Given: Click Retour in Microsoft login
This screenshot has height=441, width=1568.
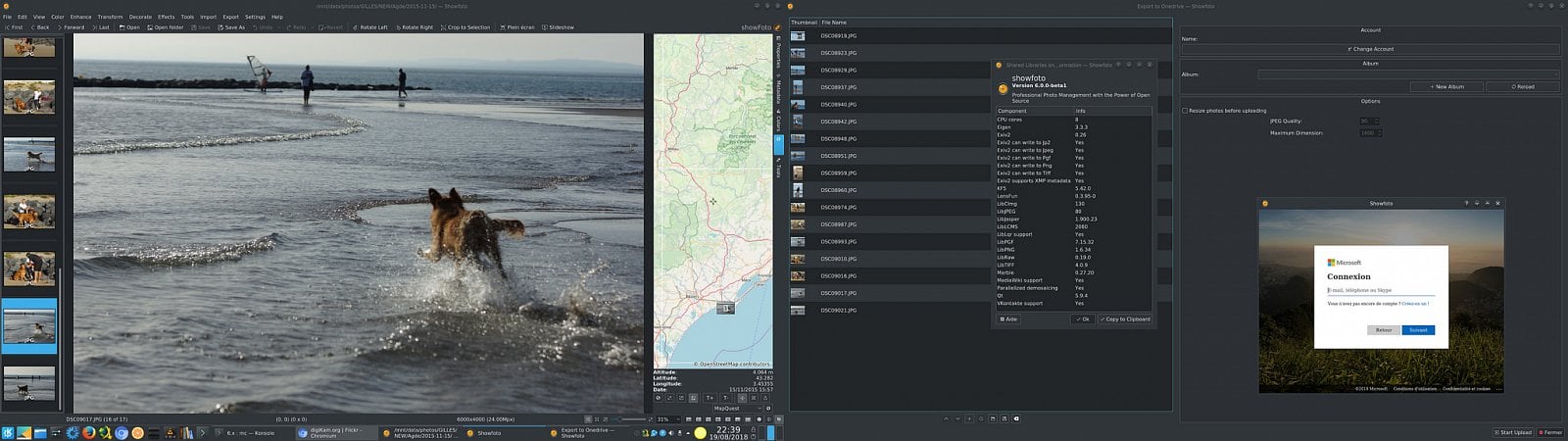Looking at the screenshot, I should [1383, 330].
